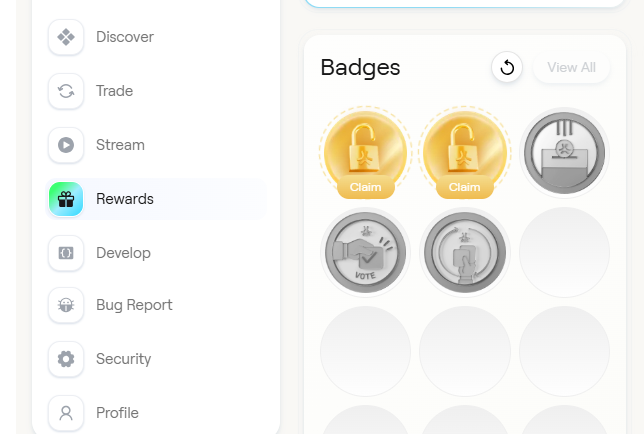Select the silver ballot box badge
The height and width of the screenshot is (434, 644).
(x=564, y=152)
